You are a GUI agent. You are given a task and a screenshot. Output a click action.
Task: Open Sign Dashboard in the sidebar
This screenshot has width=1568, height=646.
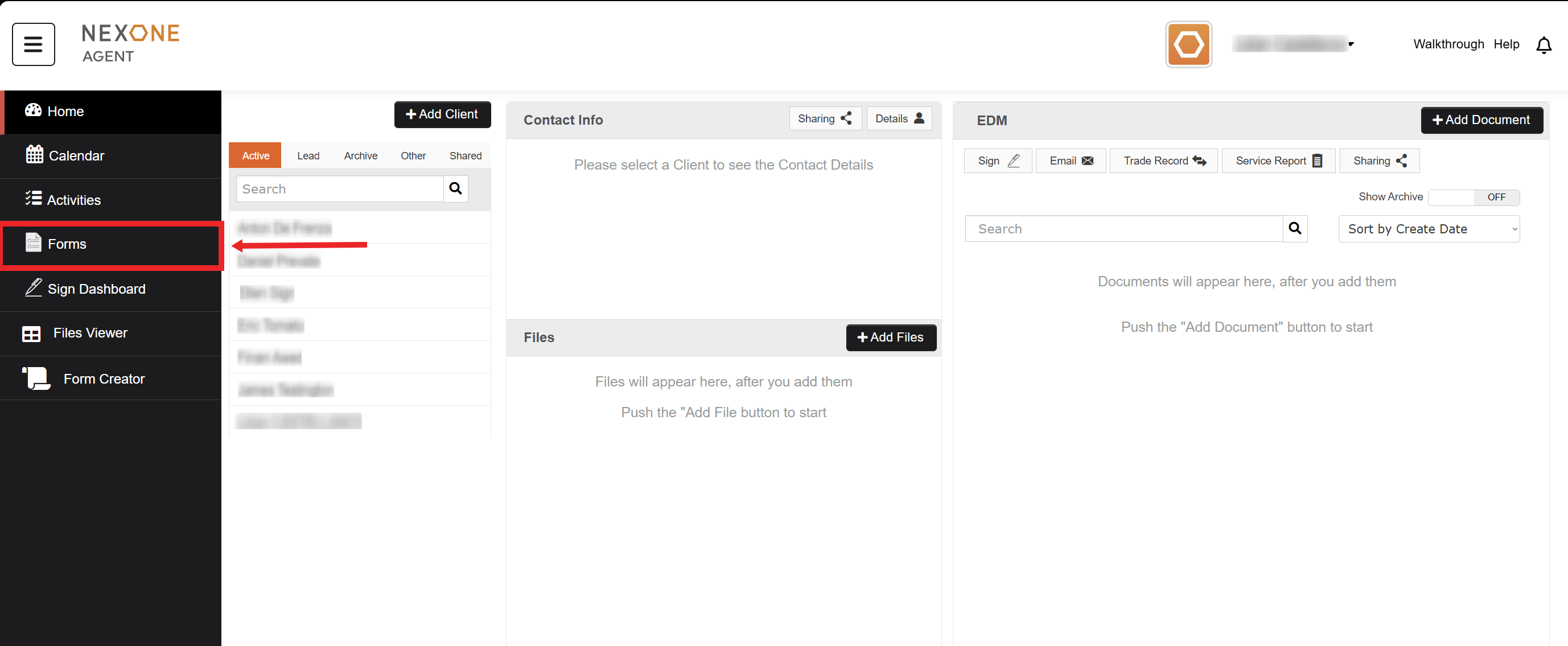[x=96, y=289]
